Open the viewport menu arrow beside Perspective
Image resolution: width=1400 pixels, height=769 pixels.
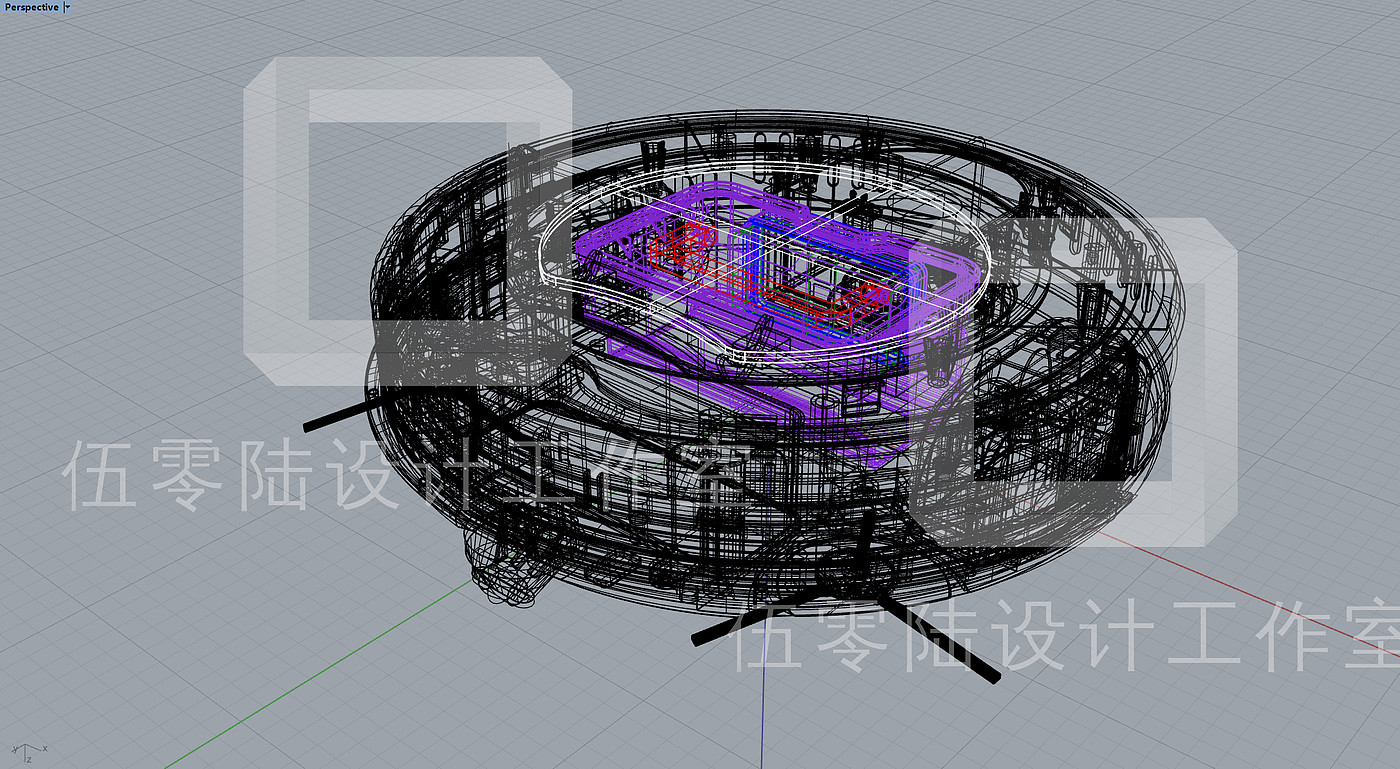[67, 7]
